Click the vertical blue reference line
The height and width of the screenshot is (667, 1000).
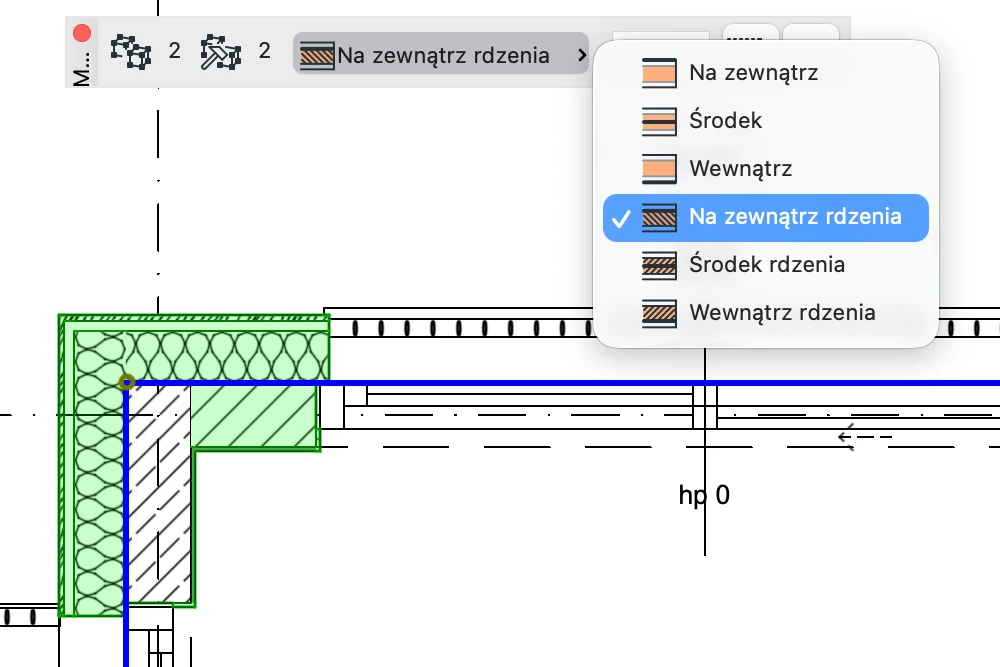pyautogui.click(x=126, y=520)
